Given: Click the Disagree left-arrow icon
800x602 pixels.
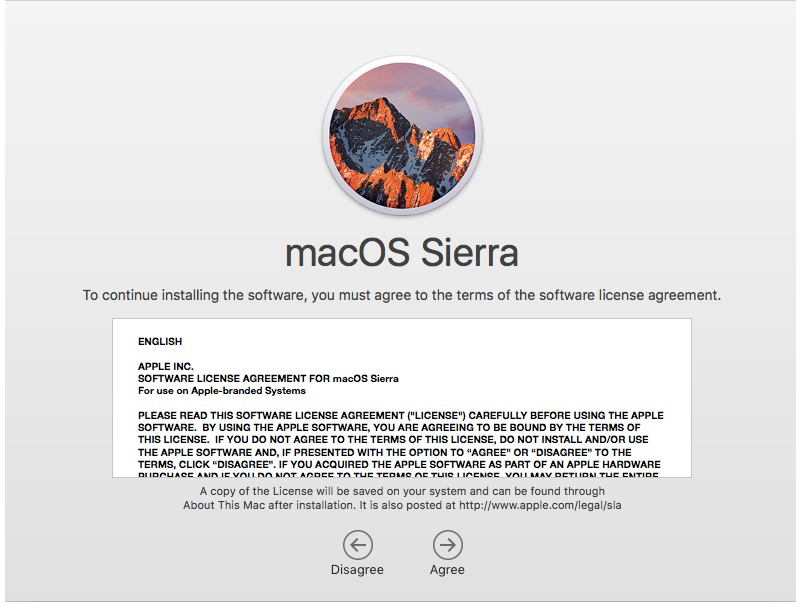Looking at the screenshot, I should click(357, 544).
